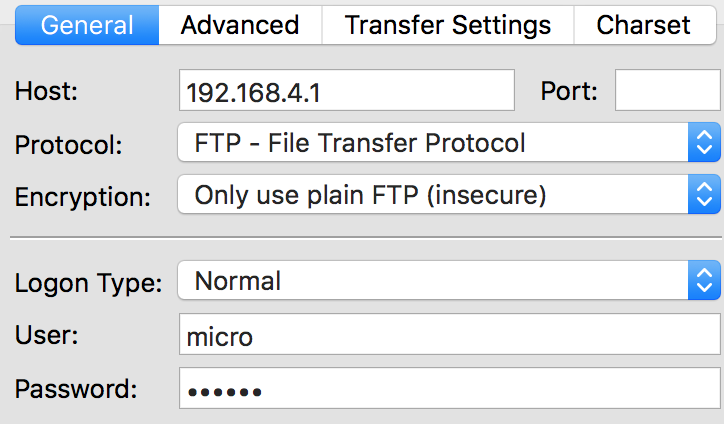
Task: Switch to the Advanced tab
Action: coord(240,25)
